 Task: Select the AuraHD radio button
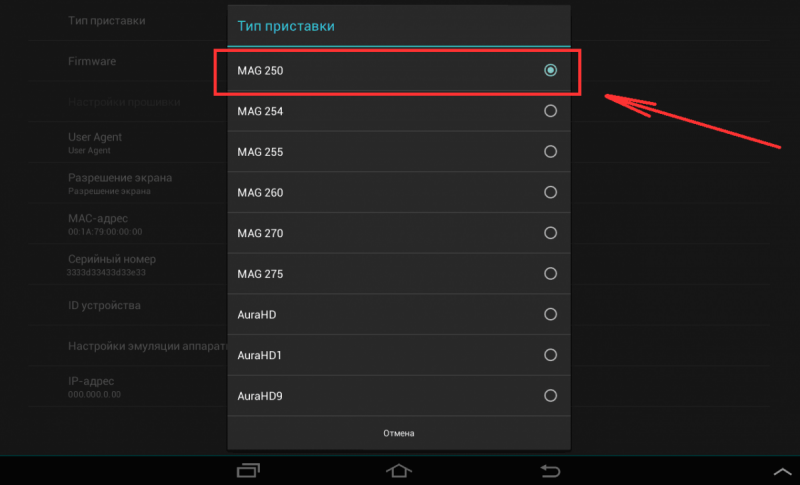pyautogui.click(x=550, y=314)
